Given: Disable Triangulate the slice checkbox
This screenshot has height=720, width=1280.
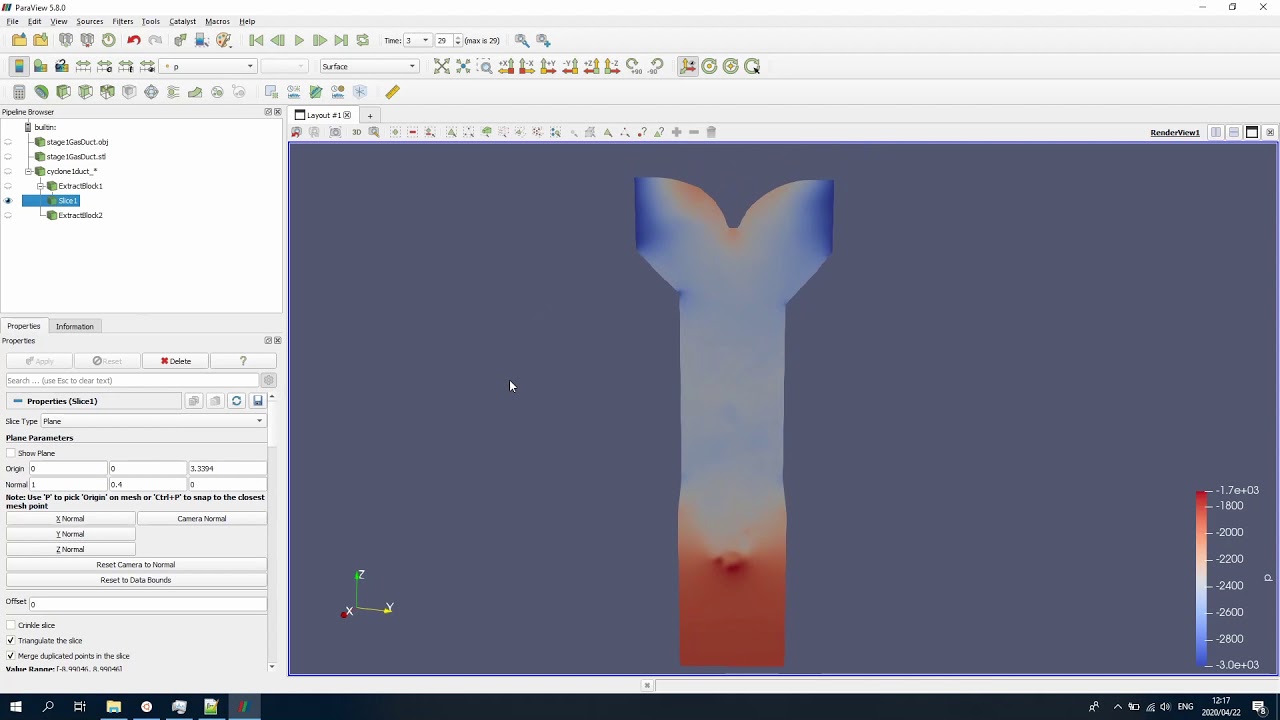Looking at the screenshot, I should coord(11,640).
